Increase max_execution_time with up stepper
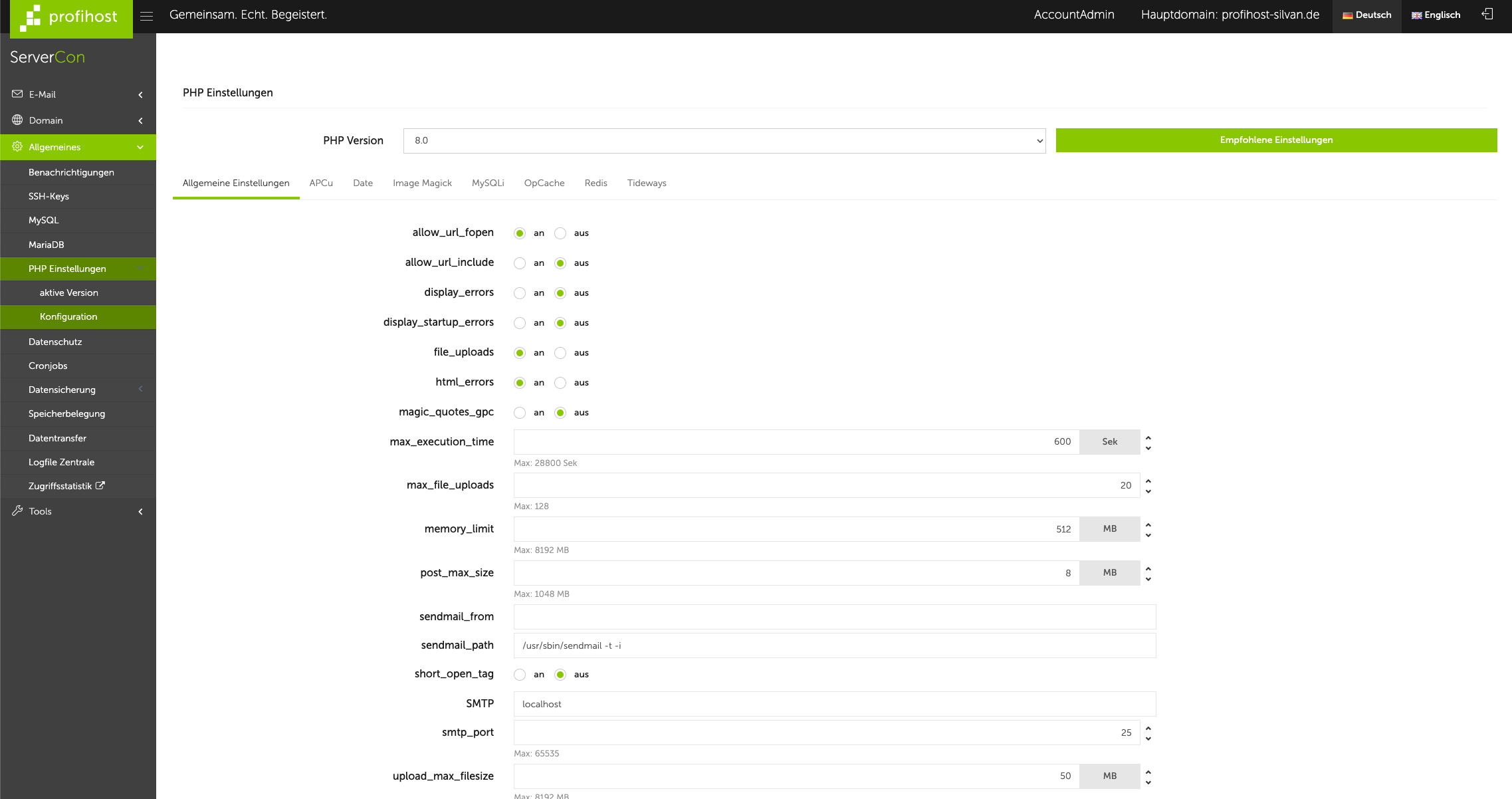Screen dimensions: 1512x799 tap(1148, 437)
